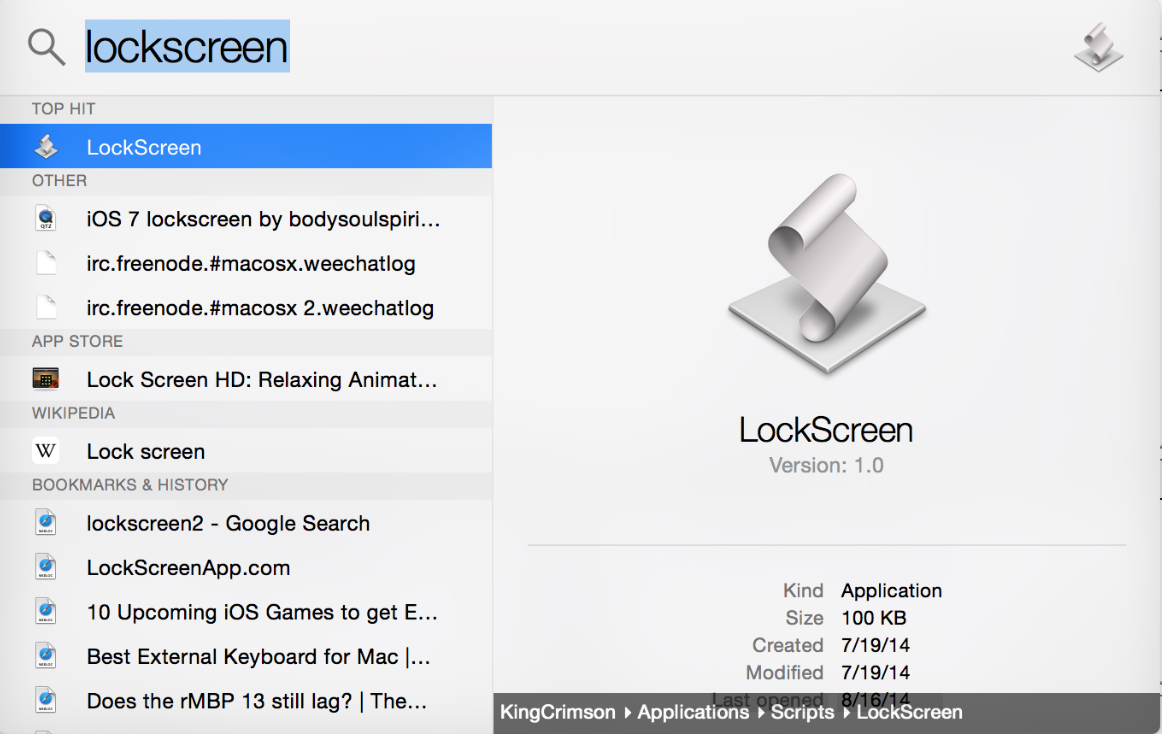Click the Size value 100 KB
The height and width of the screenshot is (734, 1162).
tap(874, 618)
